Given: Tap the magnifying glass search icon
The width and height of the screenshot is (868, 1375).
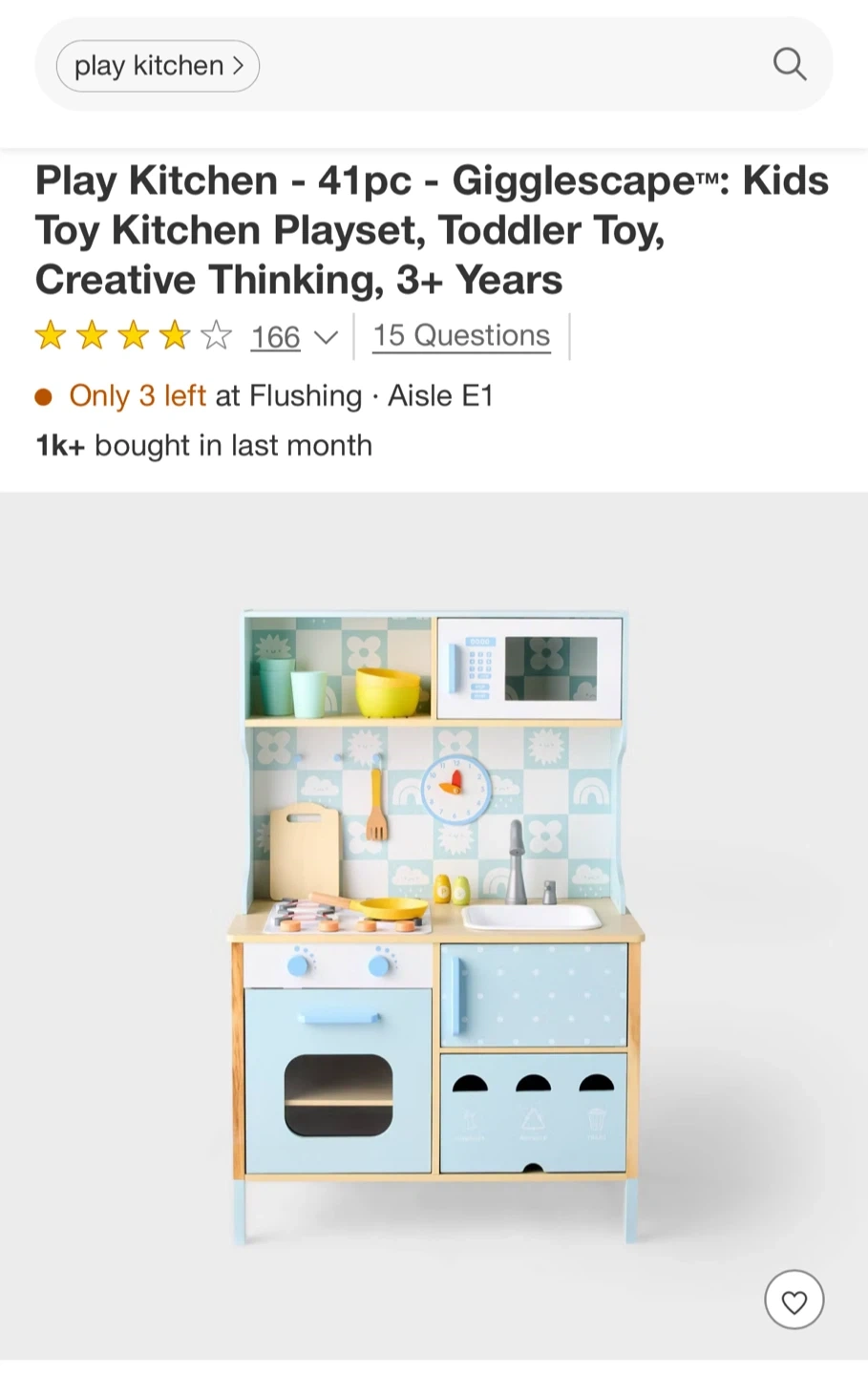Looking at the screenshot, I should pos(789,65).
